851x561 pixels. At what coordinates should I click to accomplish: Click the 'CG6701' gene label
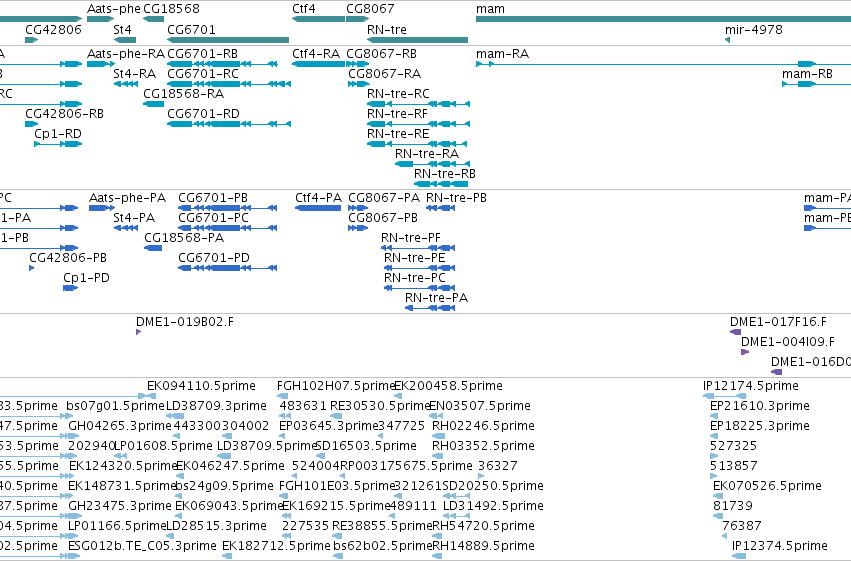click(191, 29)
